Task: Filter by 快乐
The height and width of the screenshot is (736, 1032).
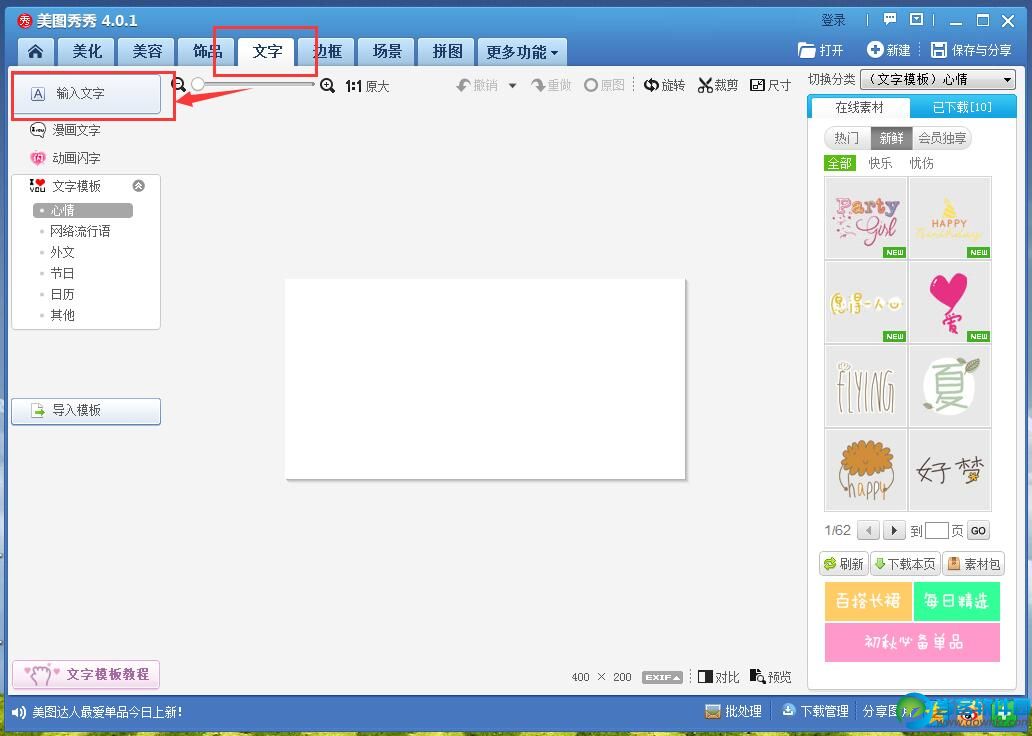Action: tap(880, 163)
